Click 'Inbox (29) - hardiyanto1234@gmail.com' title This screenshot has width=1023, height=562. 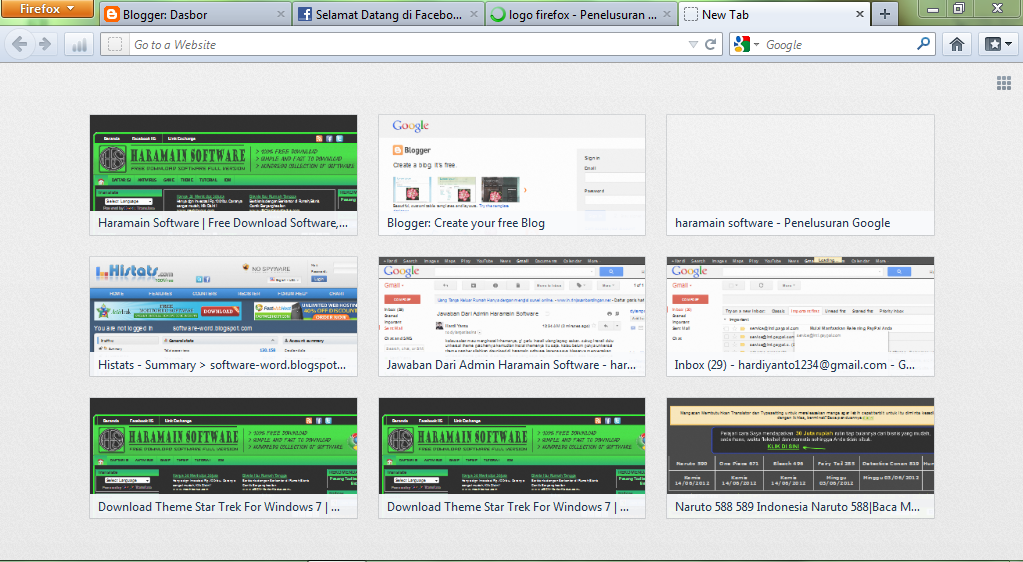[795, 365]
